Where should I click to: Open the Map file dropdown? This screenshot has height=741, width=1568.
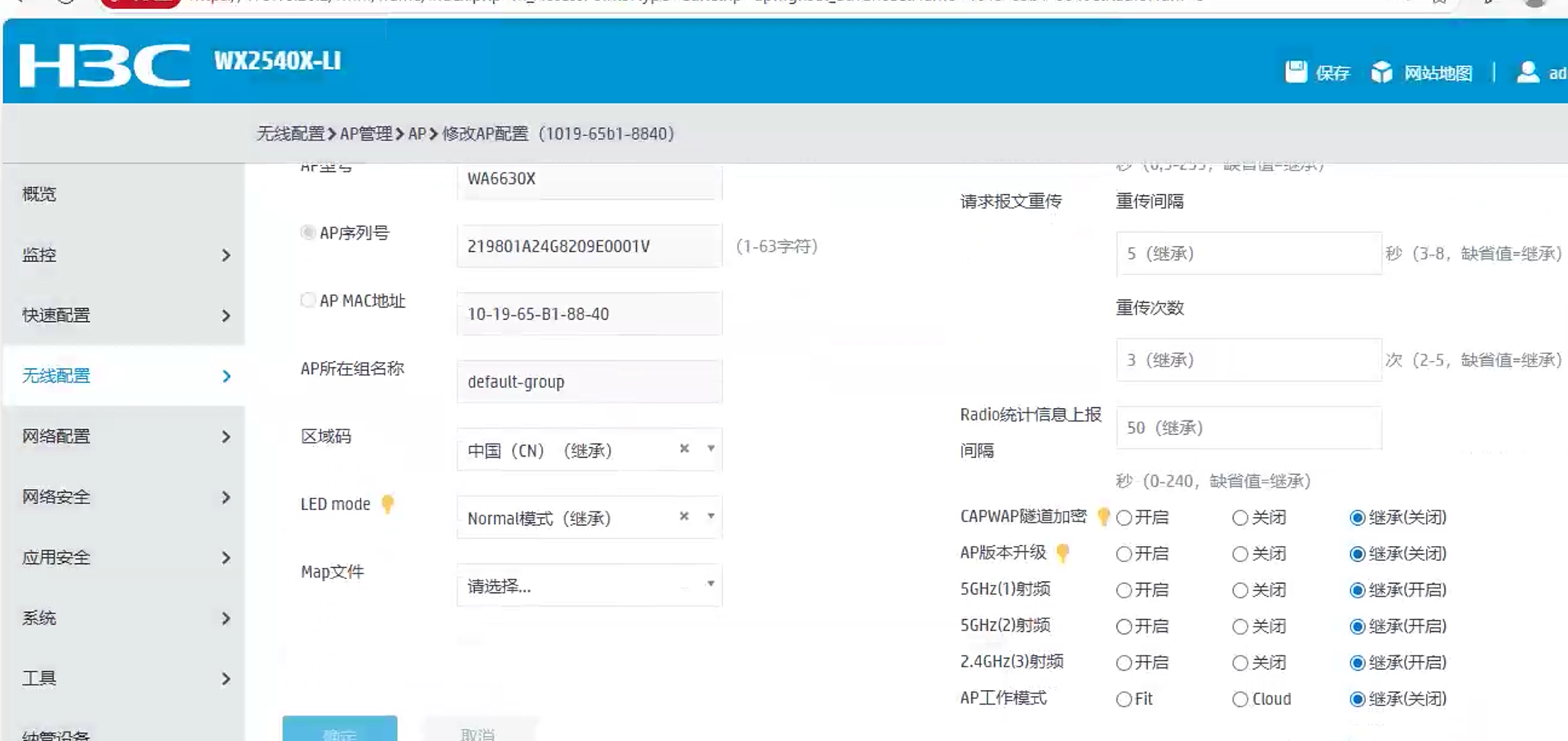click(x=588, y=585)
